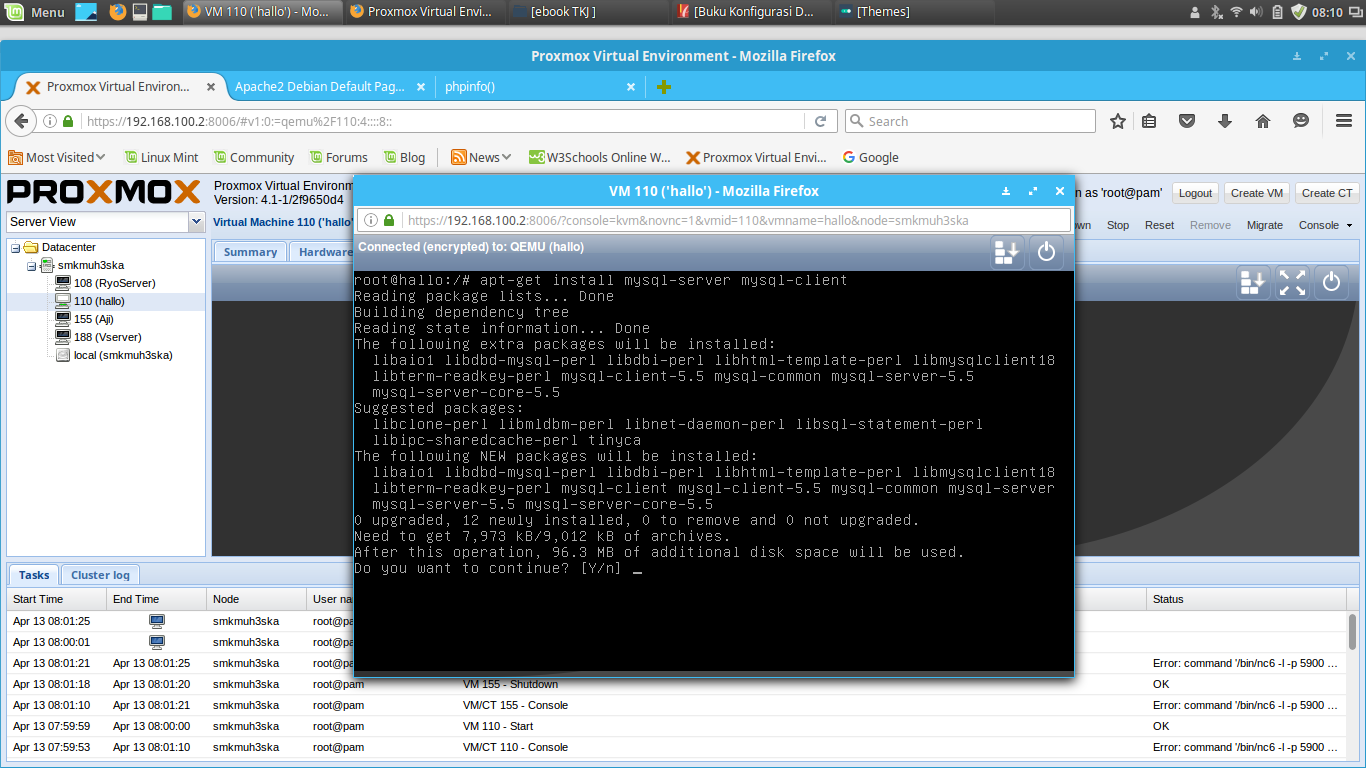Image resolution: width=1366 pixels, height=768 pixels.
Task: Click the power icon in background Proxmox console
Action: click(1331, 282)
